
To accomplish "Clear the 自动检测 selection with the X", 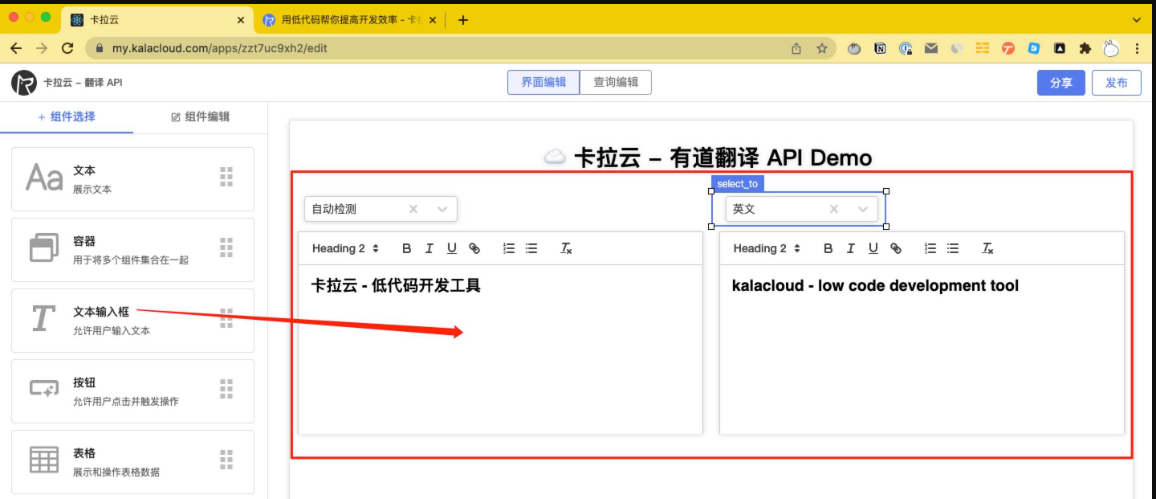I will [414, 209].
